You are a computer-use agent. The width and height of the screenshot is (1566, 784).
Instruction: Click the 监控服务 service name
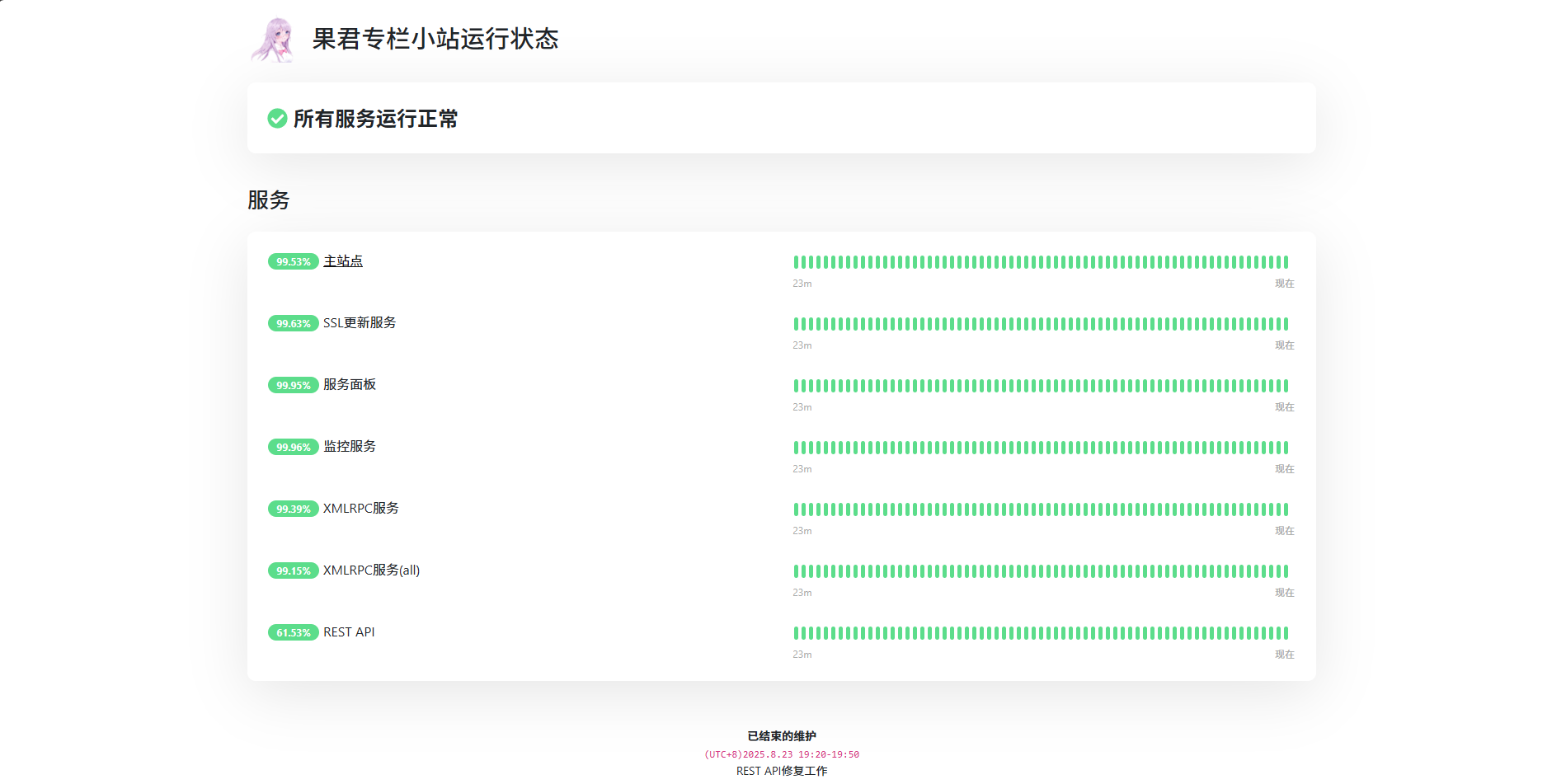[x=350, y=447]
